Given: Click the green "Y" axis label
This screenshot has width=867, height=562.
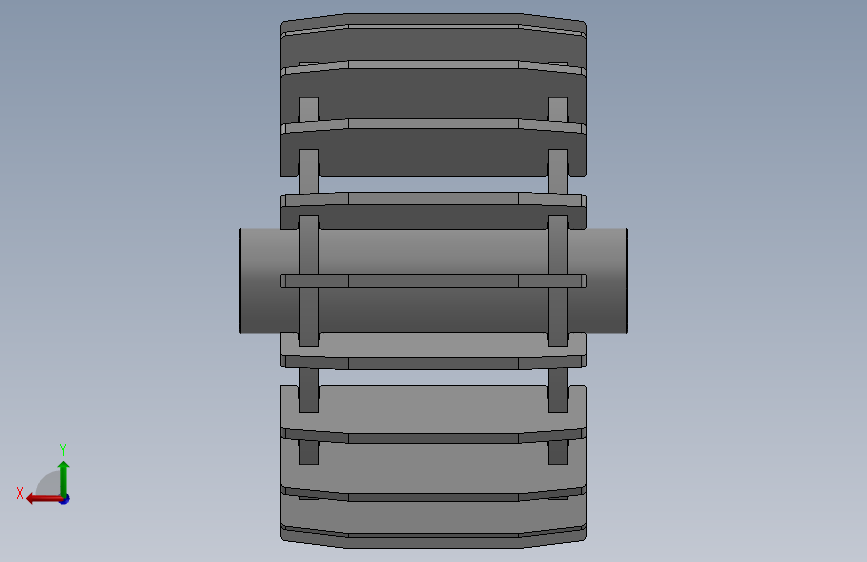Looking at the screenshot, I should point(63,449).
